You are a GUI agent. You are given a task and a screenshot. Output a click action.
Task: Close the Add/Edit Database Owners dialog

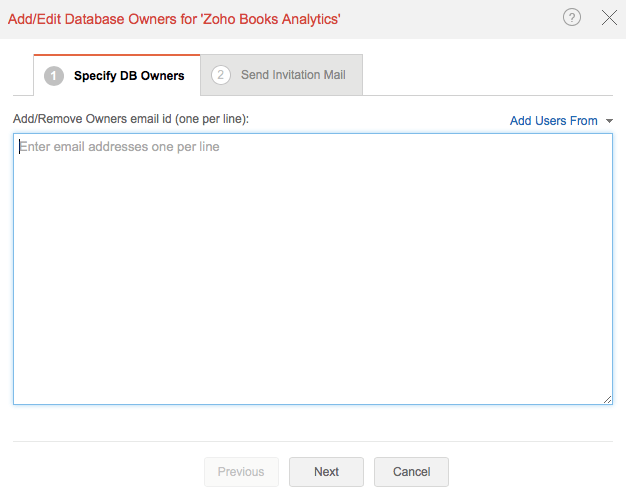pyautogui.click(x=609, y=17)
